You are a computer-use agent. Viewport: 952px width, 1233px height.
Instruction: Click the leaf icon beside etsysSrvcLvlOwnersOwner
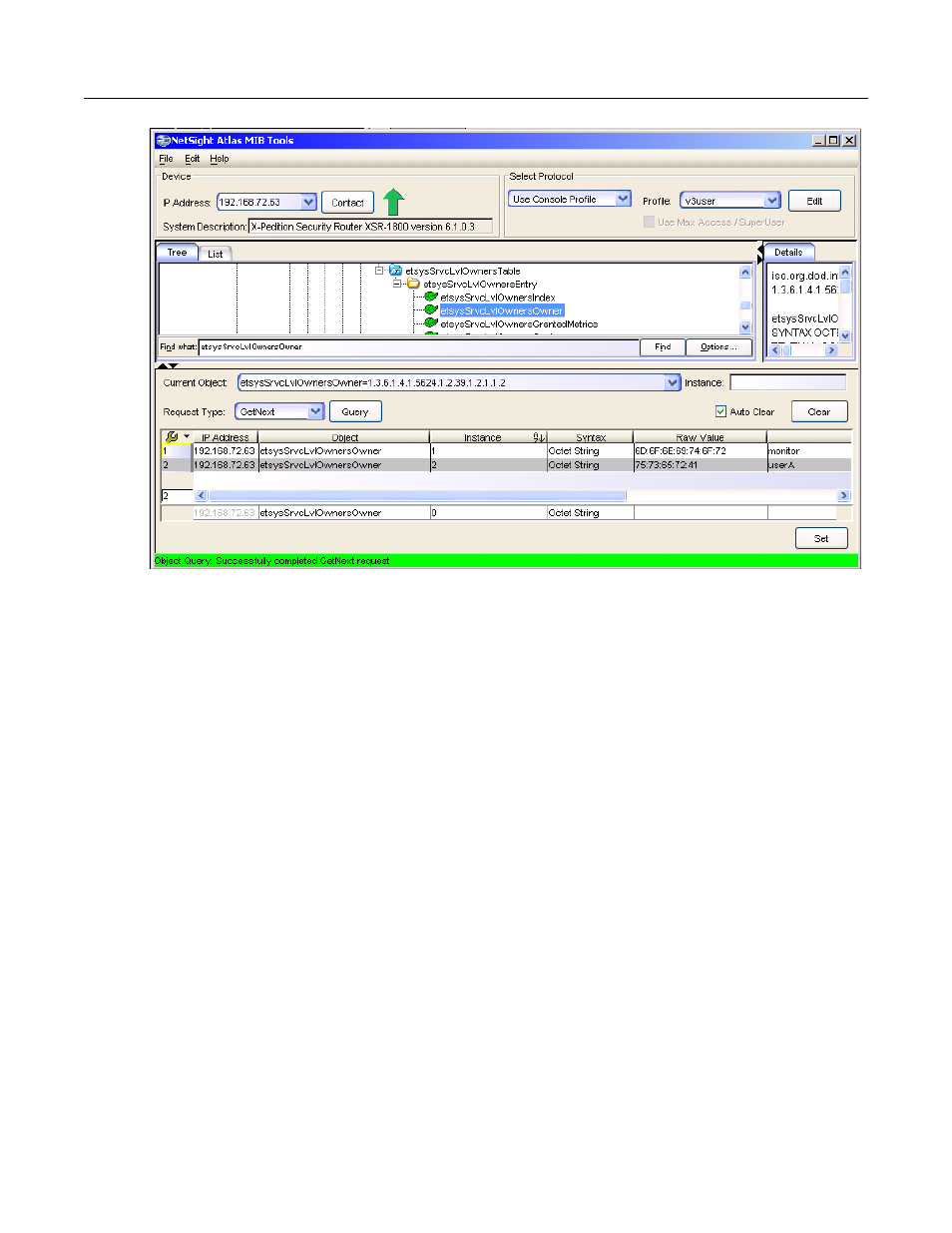(x=431, y=309)
